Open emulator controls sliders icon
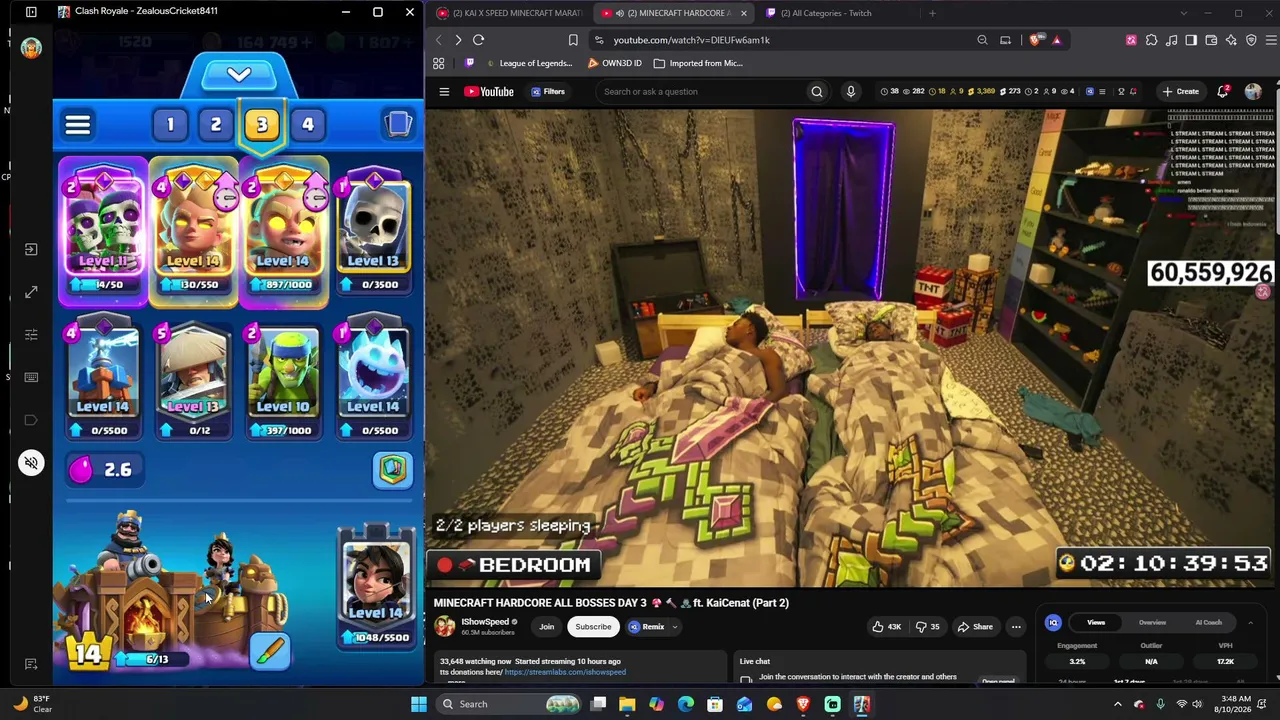 point(31,335)
